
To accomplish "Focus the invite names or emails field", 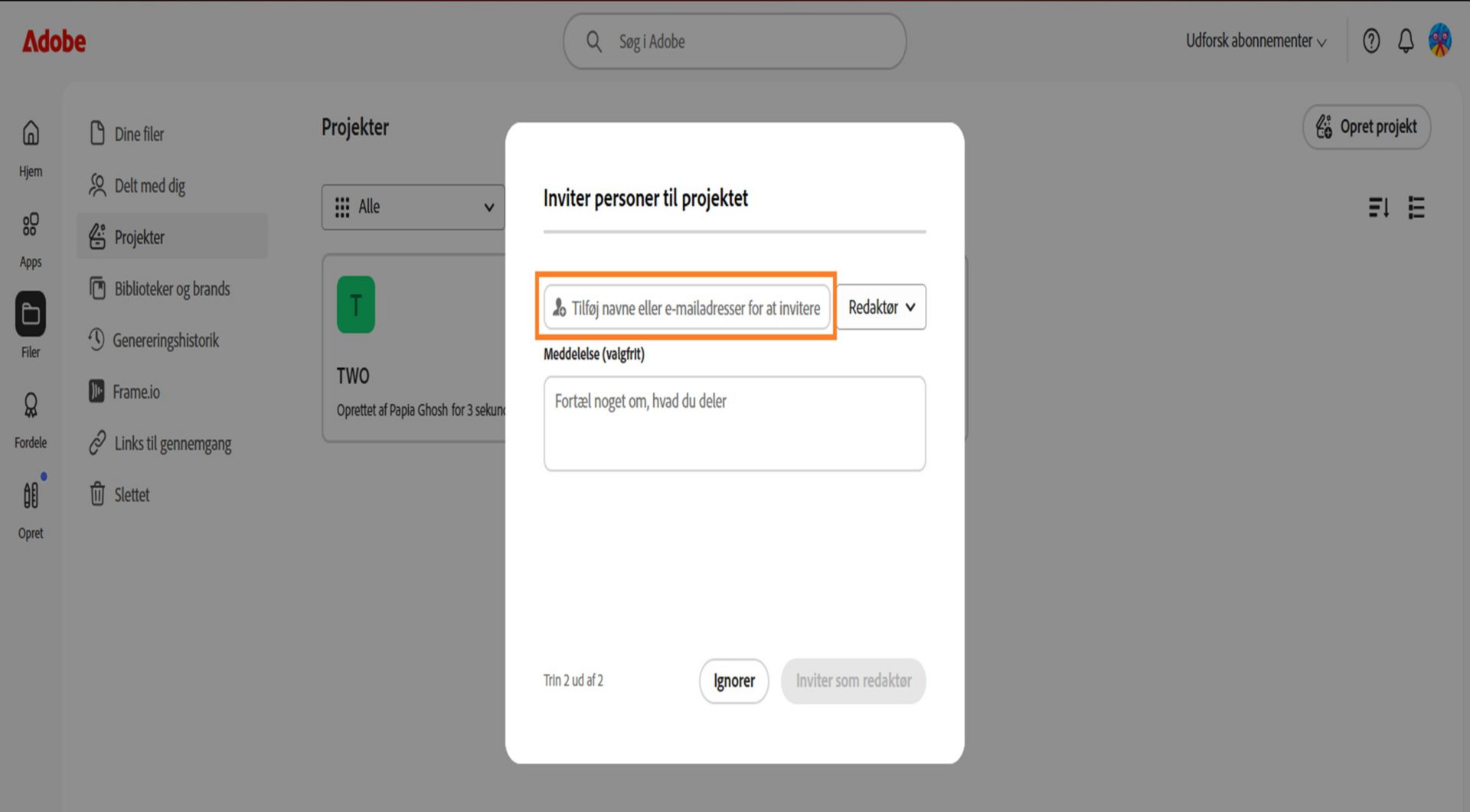I will point(687,308).
